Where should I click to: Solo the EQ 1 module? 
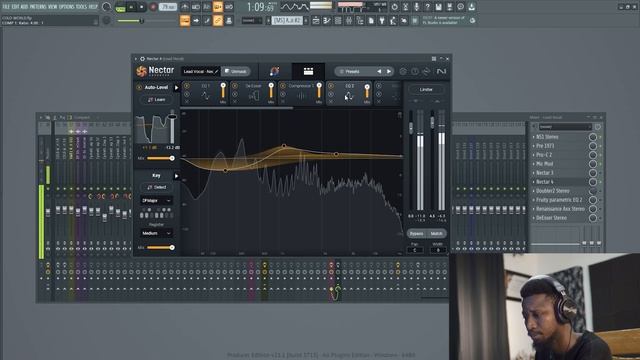tap(187, 94)
